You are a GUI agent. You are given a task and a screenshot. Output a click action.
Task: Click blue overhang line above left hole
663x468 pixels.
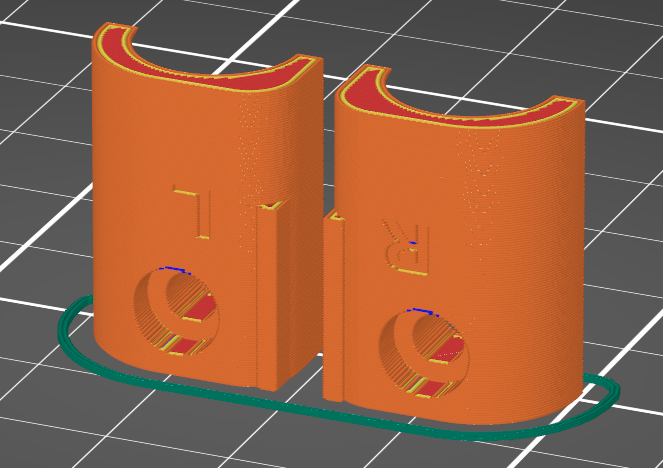click(175, 270)
